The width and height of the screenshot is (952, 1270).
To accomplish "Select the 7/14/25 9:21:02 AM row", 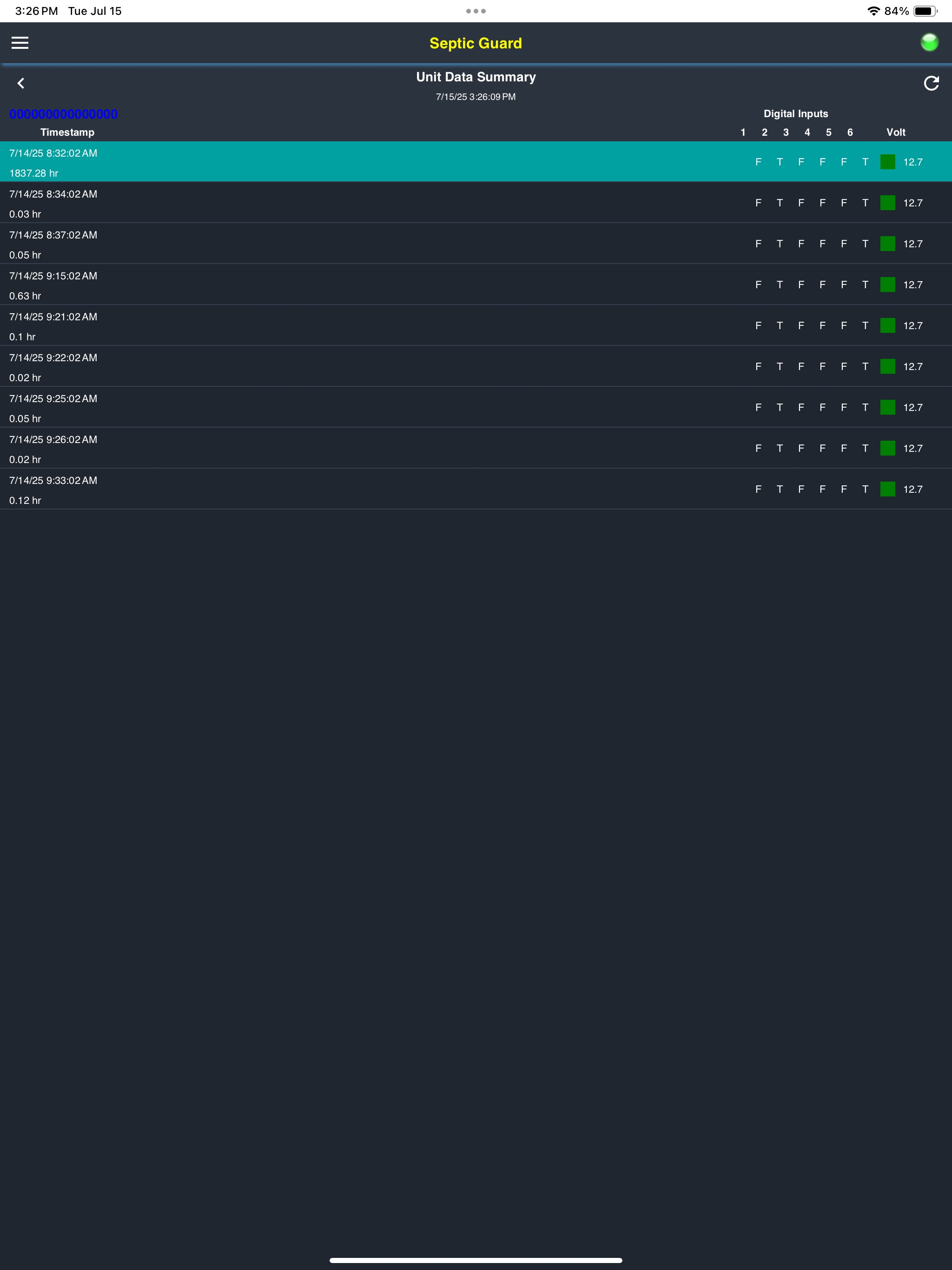I will [476, 325].
